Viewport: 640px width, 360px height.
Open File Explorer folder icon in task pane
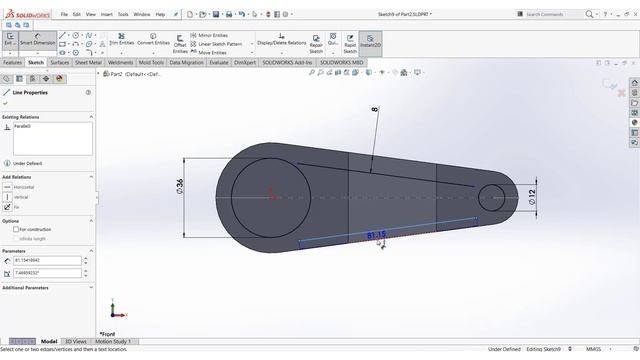point(634,103)
